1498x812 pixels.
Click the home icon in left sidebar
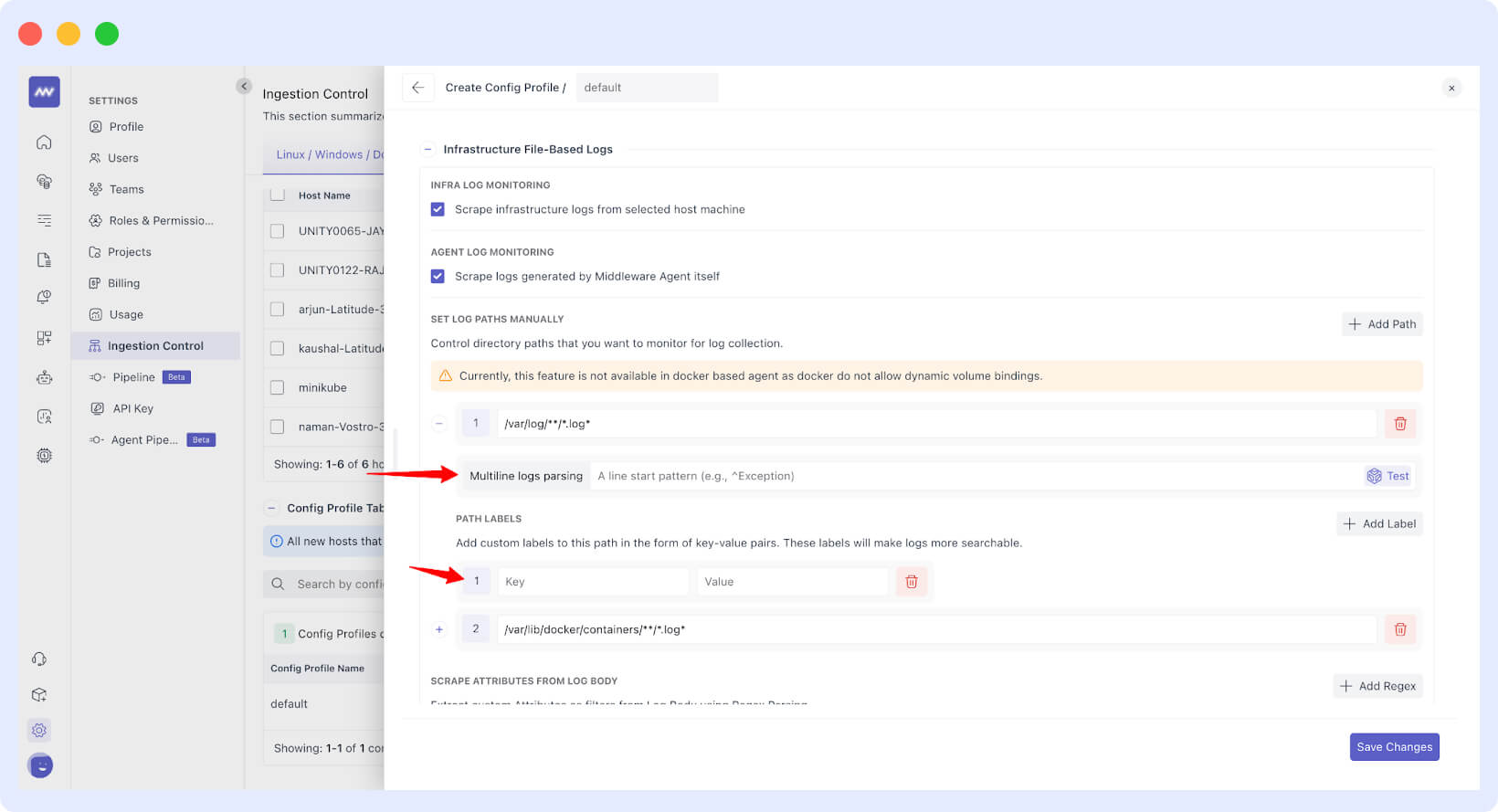(x=44, y=142)
